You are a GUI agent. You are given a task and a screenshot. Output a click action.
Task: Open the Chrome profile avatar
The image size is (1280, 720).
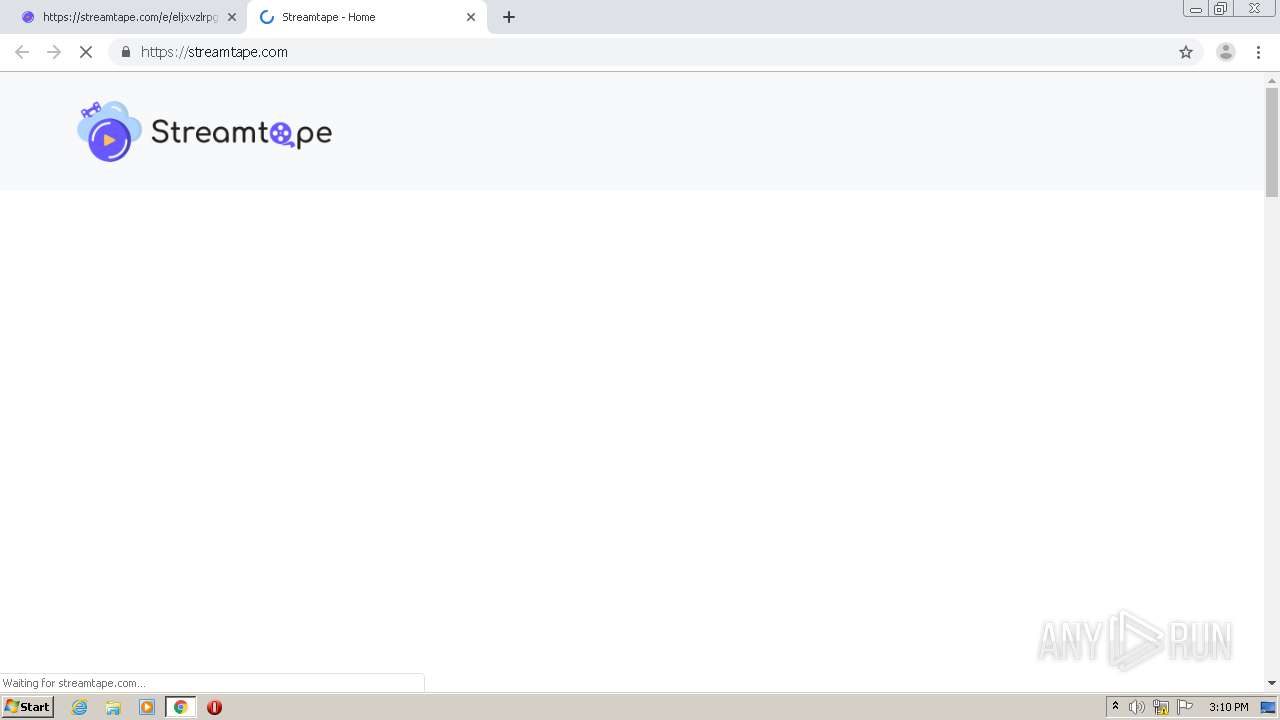pos(1226,52)
